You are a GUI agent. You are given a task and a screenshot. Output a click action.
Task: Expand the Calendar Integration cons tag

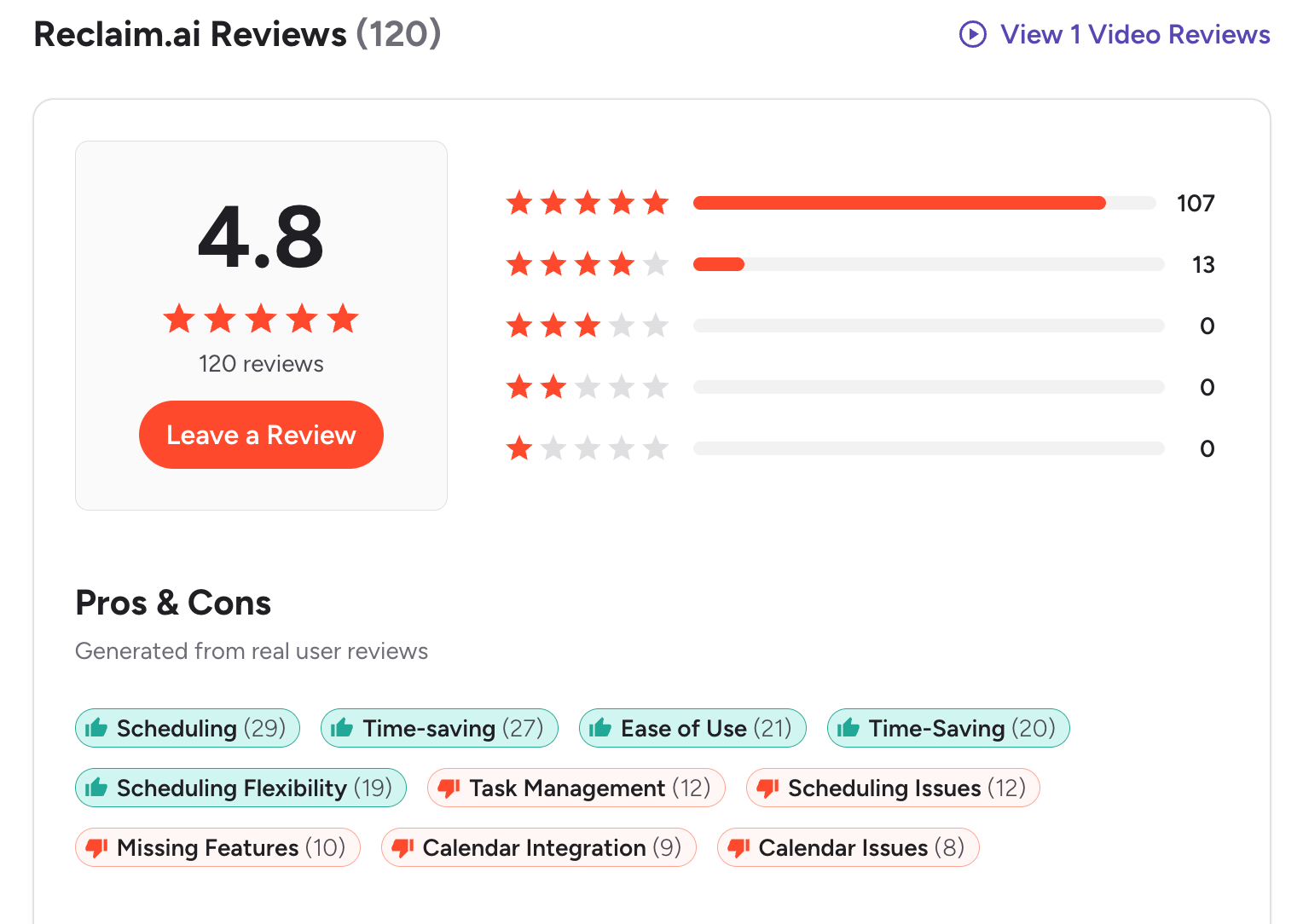pos(538,847)
